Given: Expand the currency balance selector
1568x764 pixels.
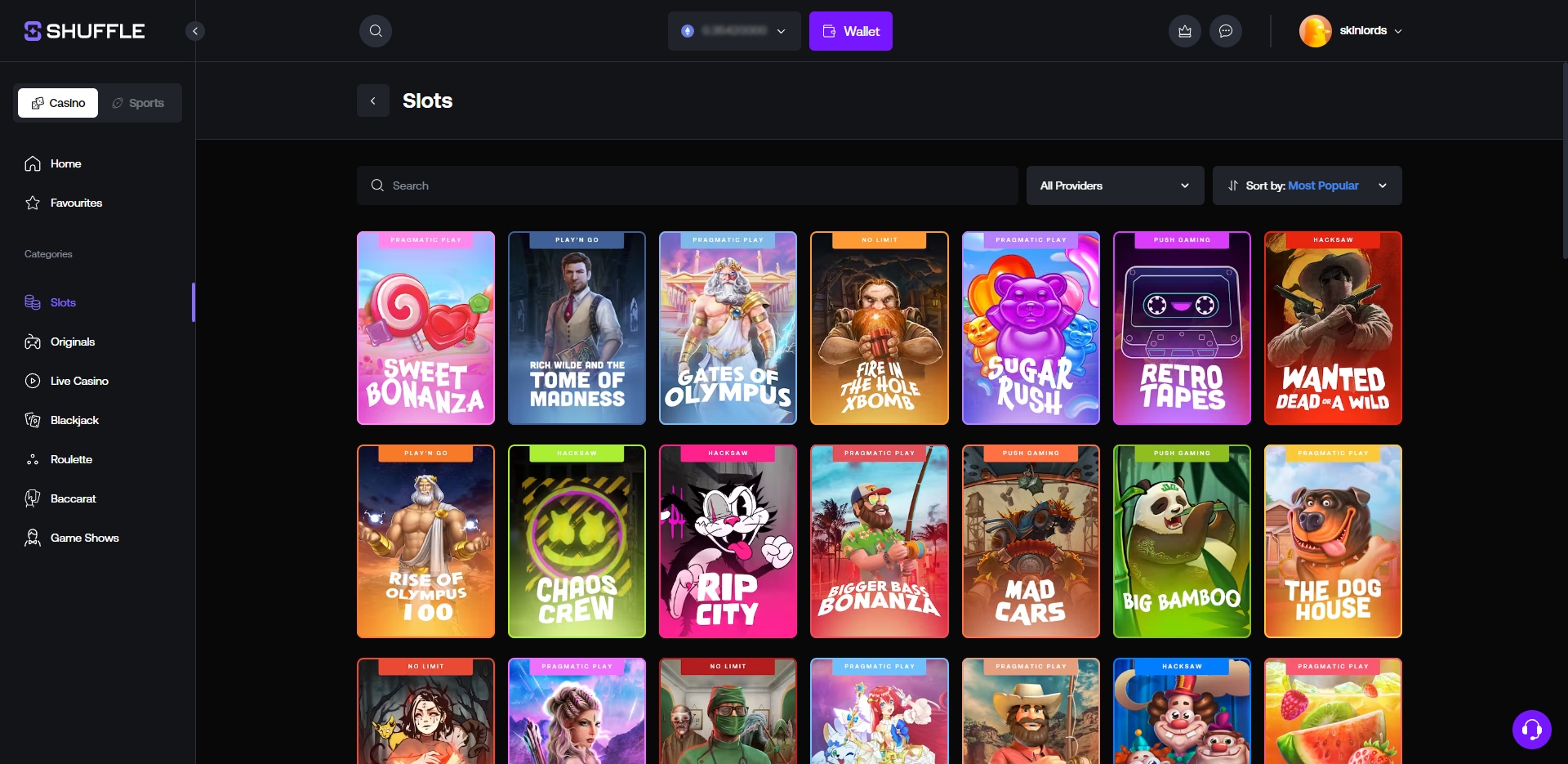Looking at the screenshot, I should (733, 31).
